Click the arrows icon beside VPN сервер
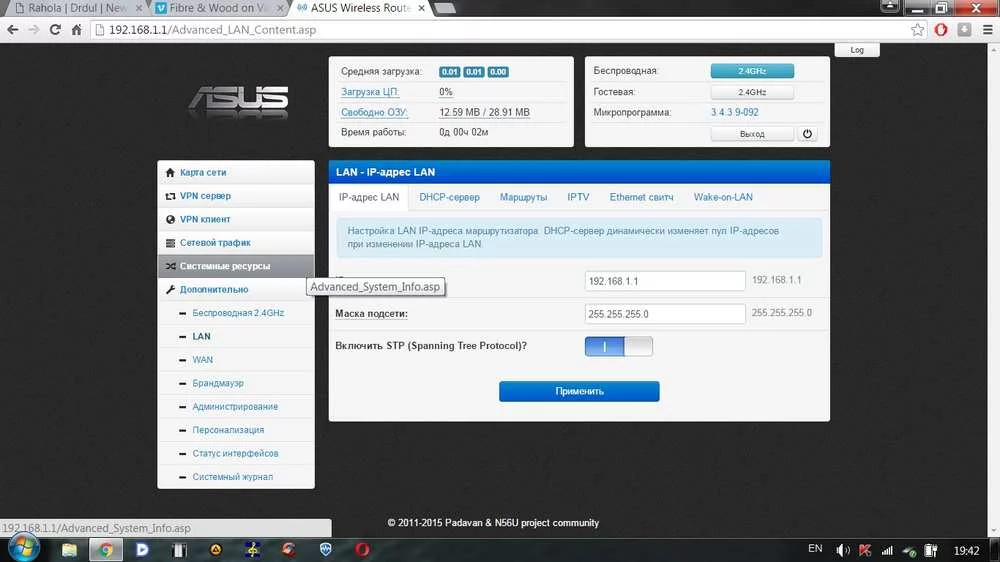Screen dimensions: 1000x562 point(170,196)
